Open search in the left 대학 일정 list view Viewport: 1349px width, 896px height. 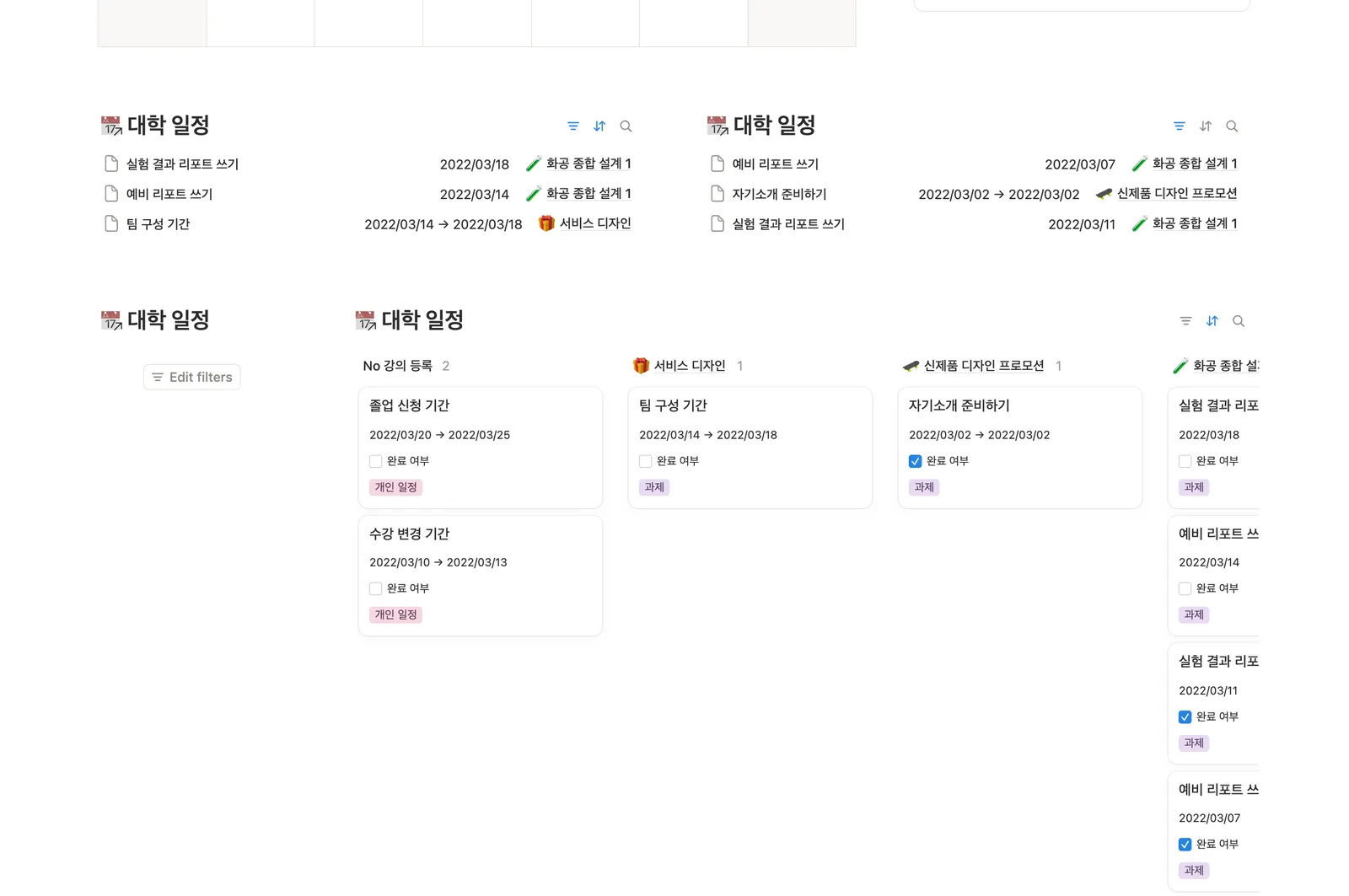click(x=626, y=126)
